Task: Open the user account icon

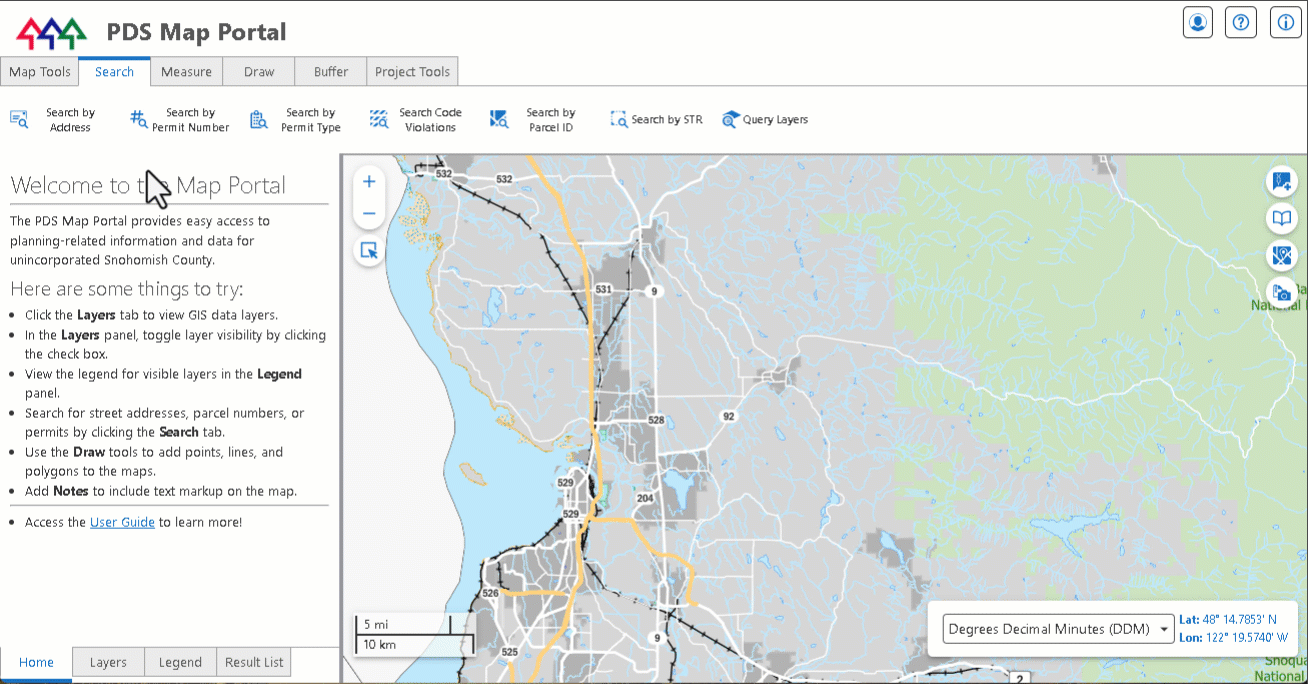Action: 1197,22
